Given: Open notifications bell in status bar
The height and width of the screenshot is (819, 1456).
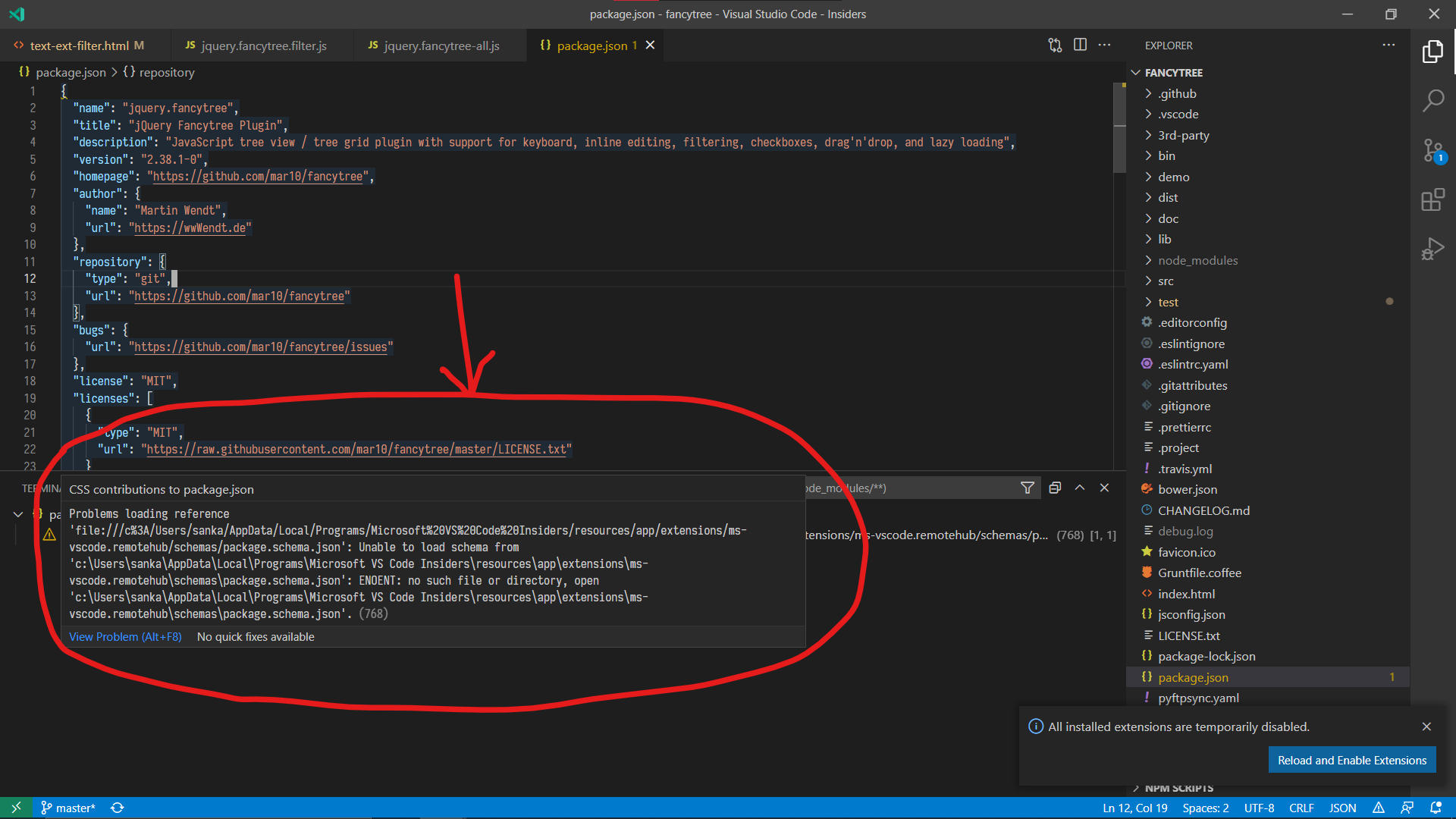Looking at the screenshot, I should (1436, 808).
